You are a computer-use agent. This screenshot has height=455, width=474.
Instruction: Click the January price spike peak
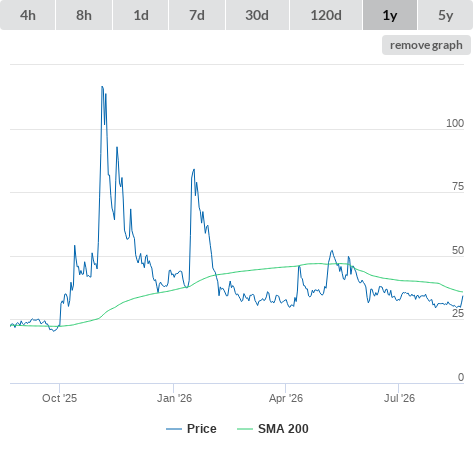click(194, 170)
